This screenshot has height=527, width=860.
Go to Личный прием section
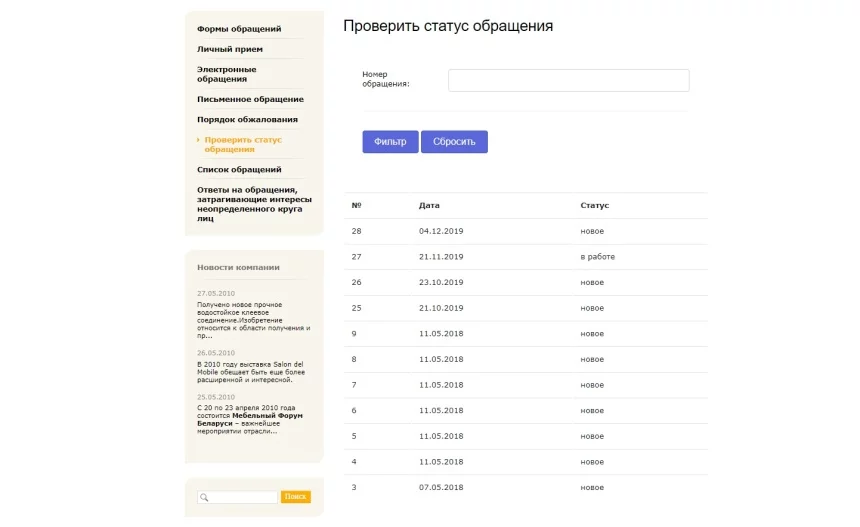pyautogui.click(x=229, y=49)
